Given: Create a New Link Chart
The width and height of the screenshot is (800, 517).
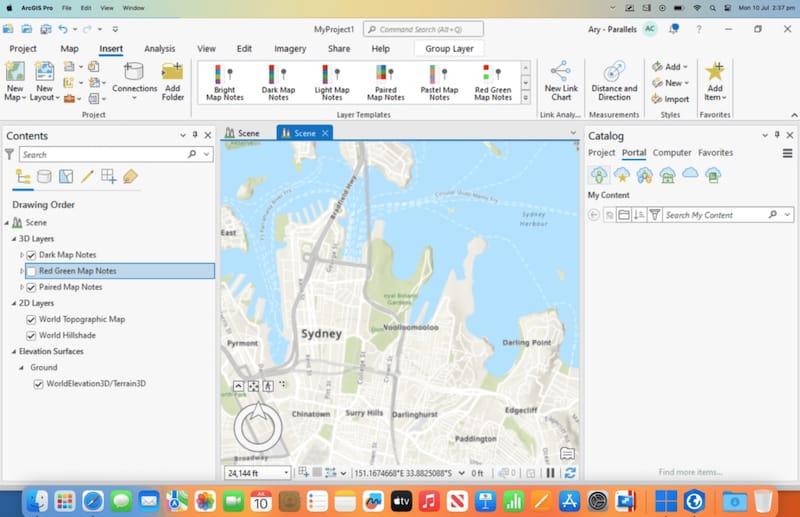Looking at the screenshot, I should click(561, 81).
